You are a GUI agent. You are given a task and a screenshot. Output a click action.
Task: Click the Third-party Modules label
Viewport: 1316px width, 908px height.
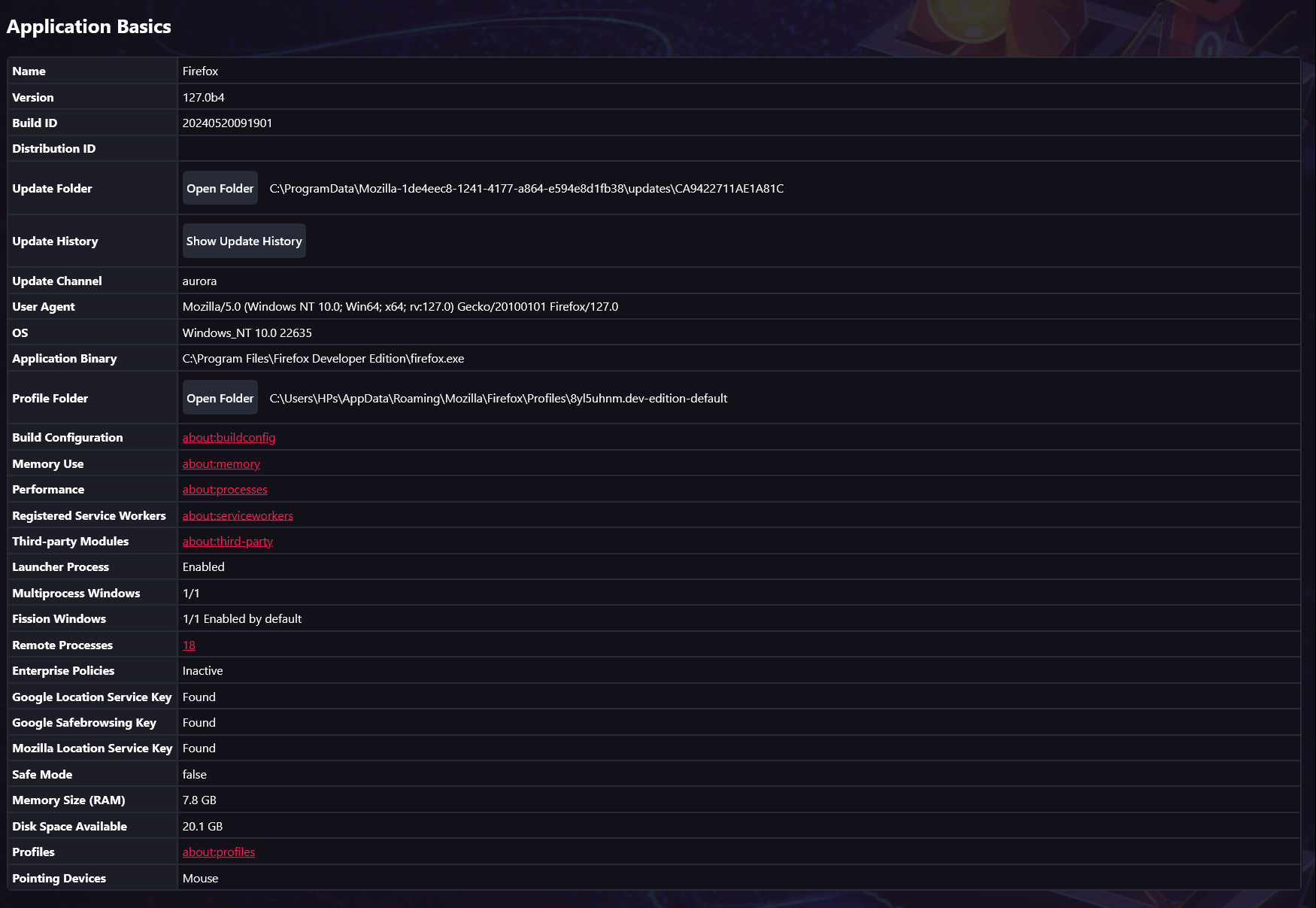tap(70, 542)
